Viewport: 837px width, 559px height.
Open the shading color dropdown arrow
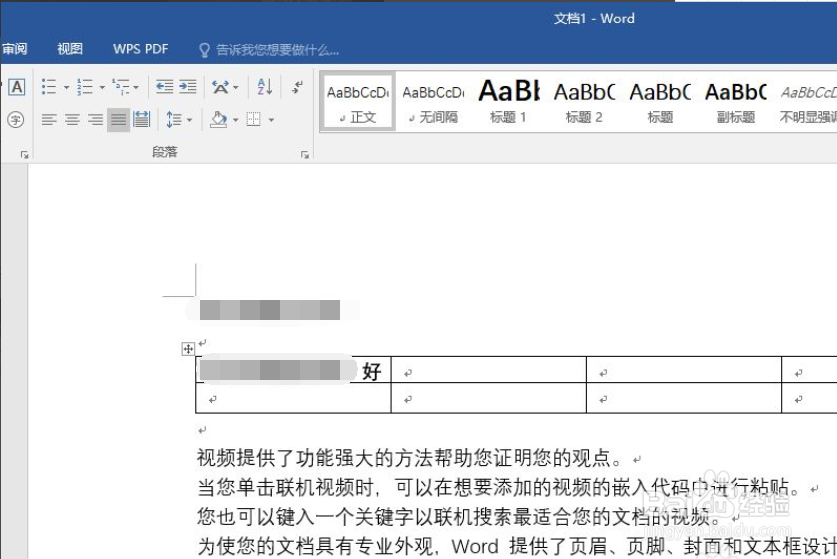(x=235, y=120)
